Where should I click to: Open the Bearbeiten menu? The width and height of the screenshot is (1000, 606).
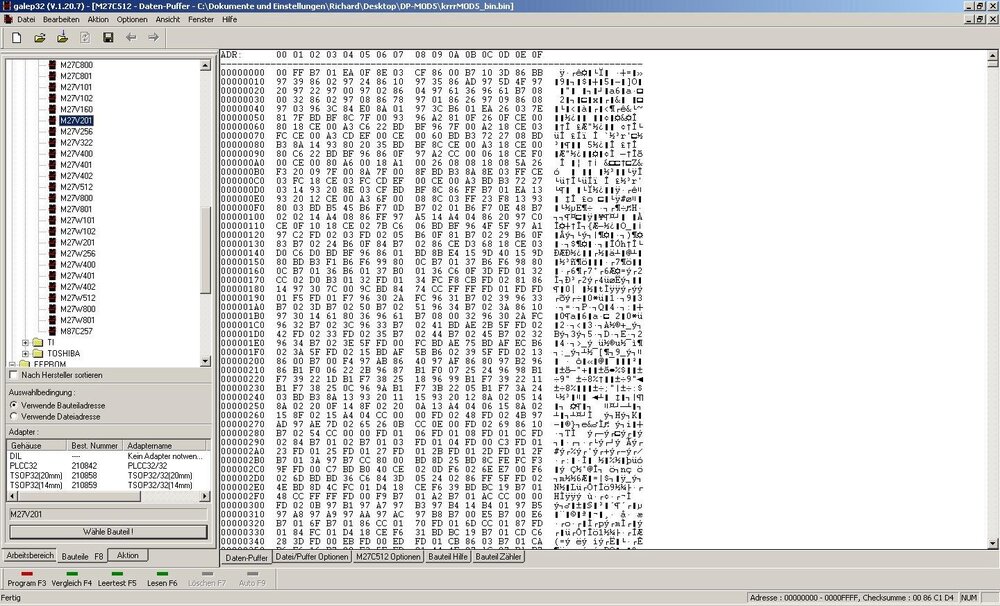click(x=61, y=20)
